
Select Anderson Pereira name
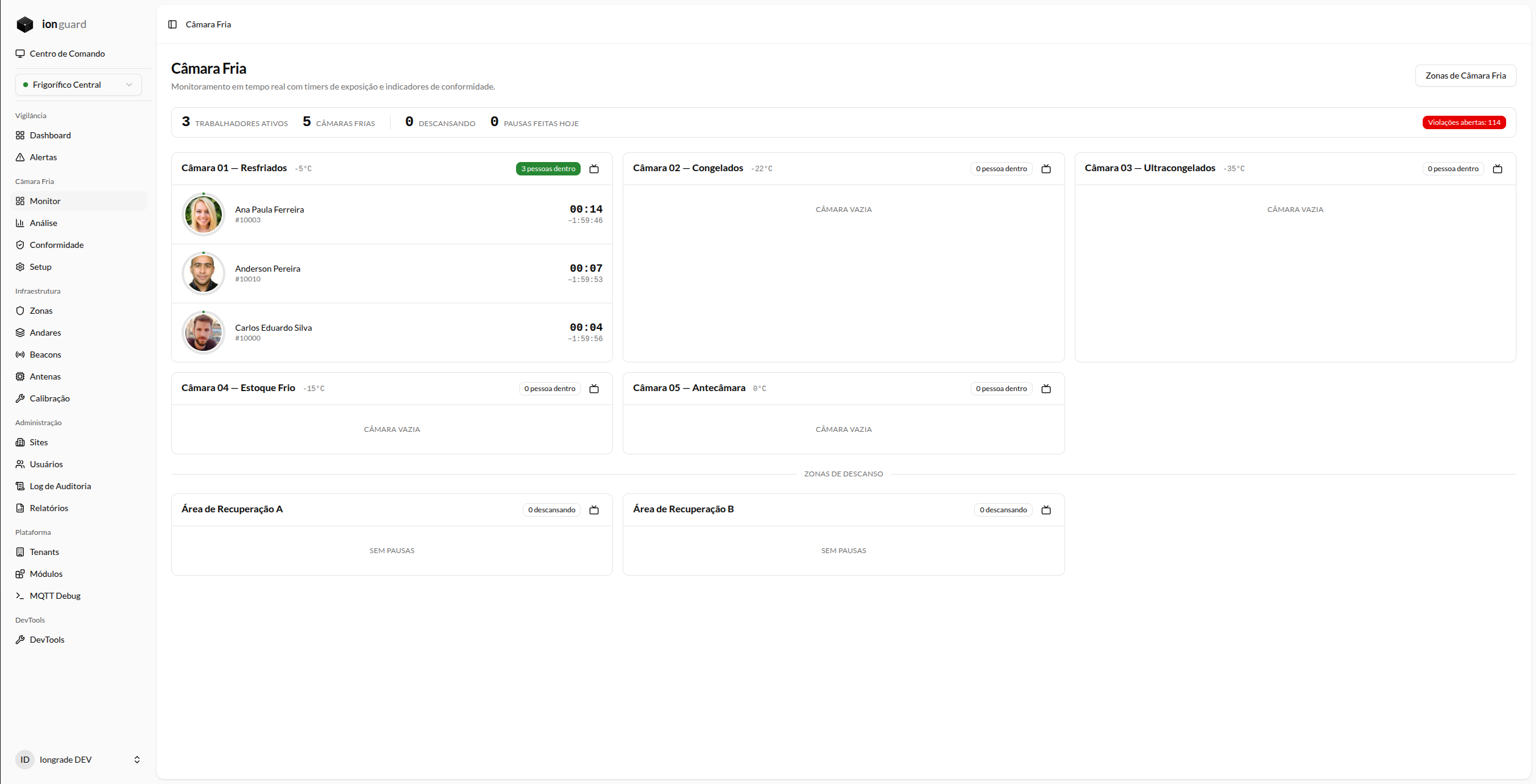pyautogui.click(x=267, y=269)
